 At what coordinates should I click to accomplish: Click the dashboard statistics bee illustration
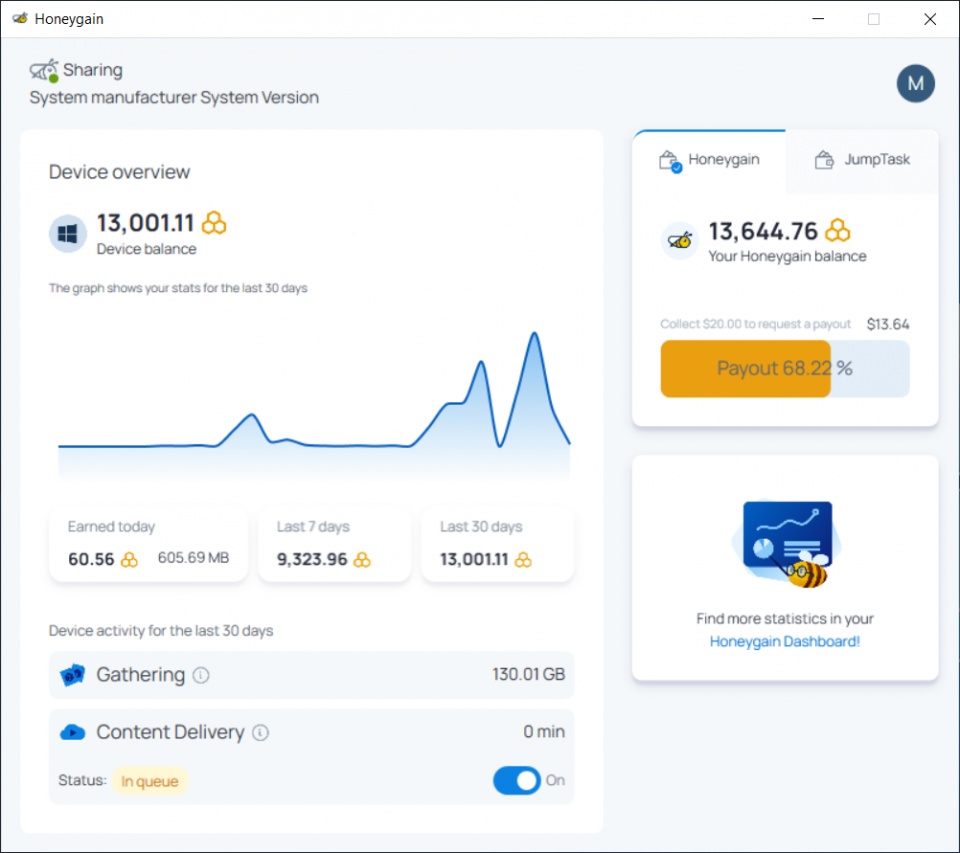coord(786,544)
